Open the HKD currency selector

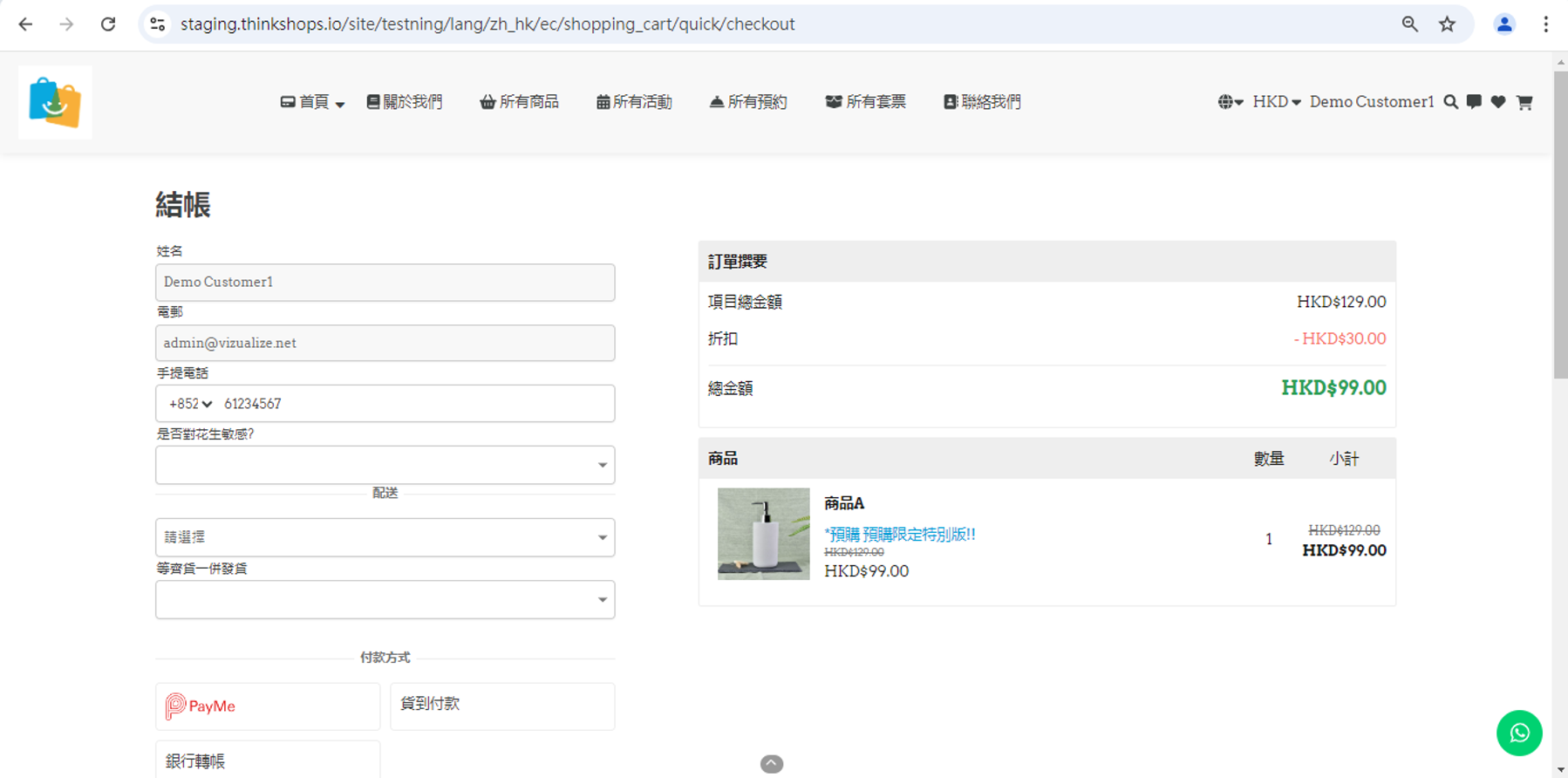point(1277,102)
